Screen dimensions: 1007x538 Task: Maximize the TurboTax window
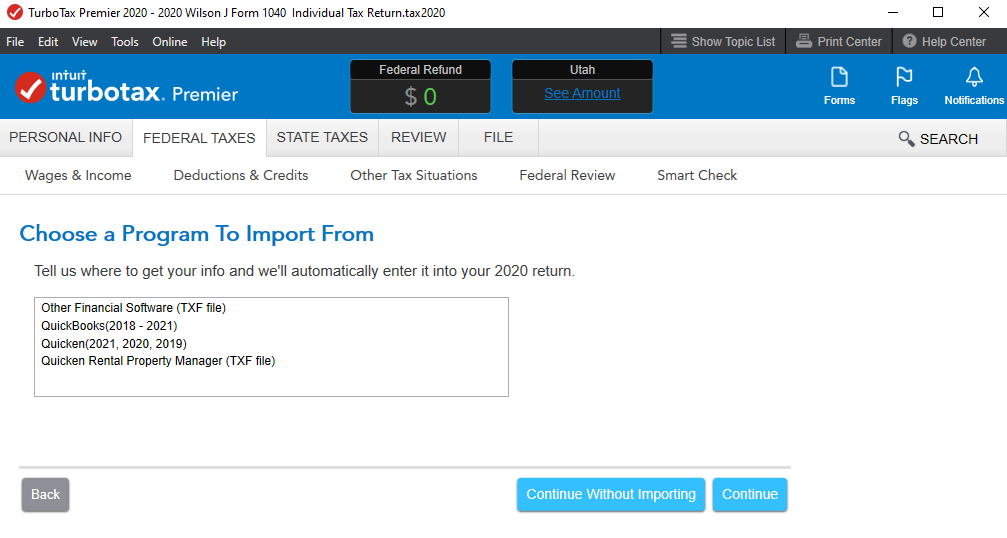pyautogui.click(x=938, y=12)
